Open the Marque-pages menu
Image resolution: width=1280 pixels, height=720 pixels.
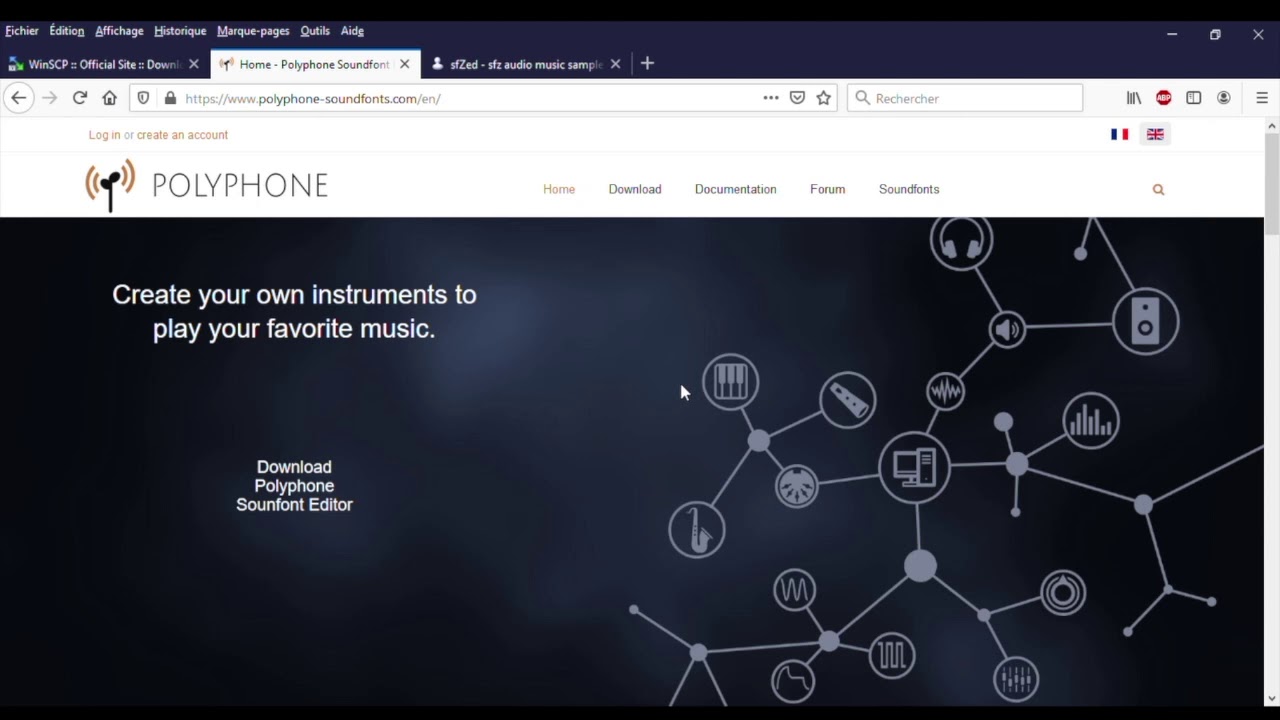pyautogui.click(x=253, y=31)
